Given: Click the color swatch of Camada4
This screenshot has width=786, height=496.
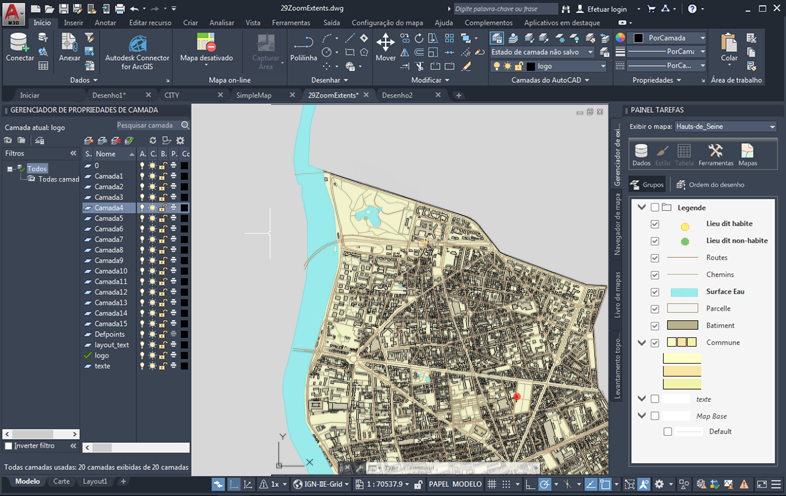Looking at the screenshot, I should click(x=184, y=208).
